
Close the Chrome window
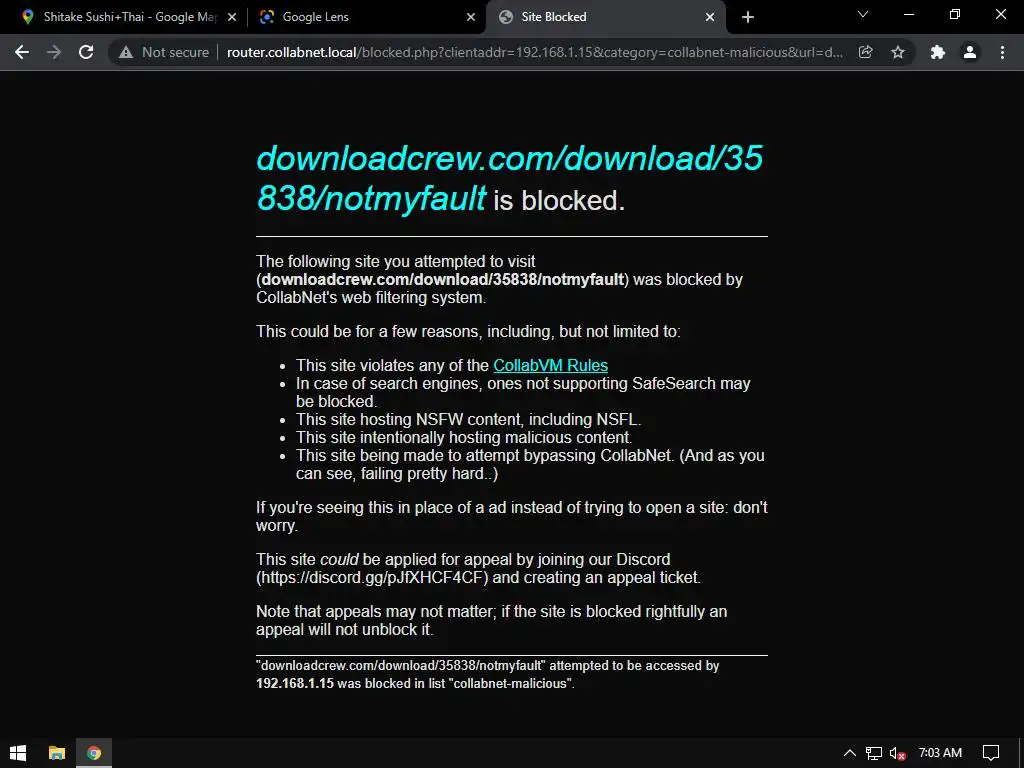1000,14
